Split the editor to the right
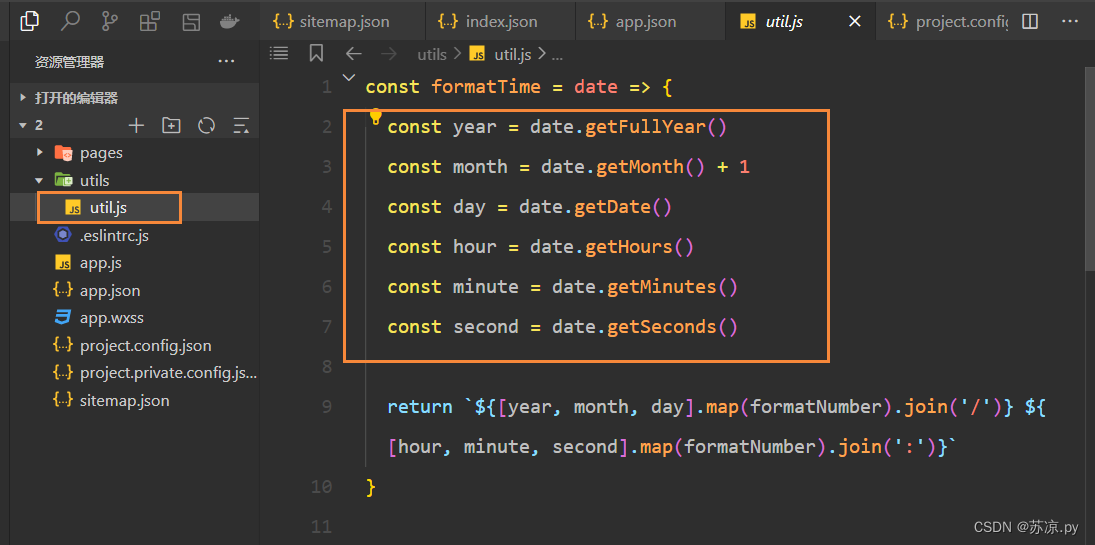The image size is (1095, 545). [1030, 21]
